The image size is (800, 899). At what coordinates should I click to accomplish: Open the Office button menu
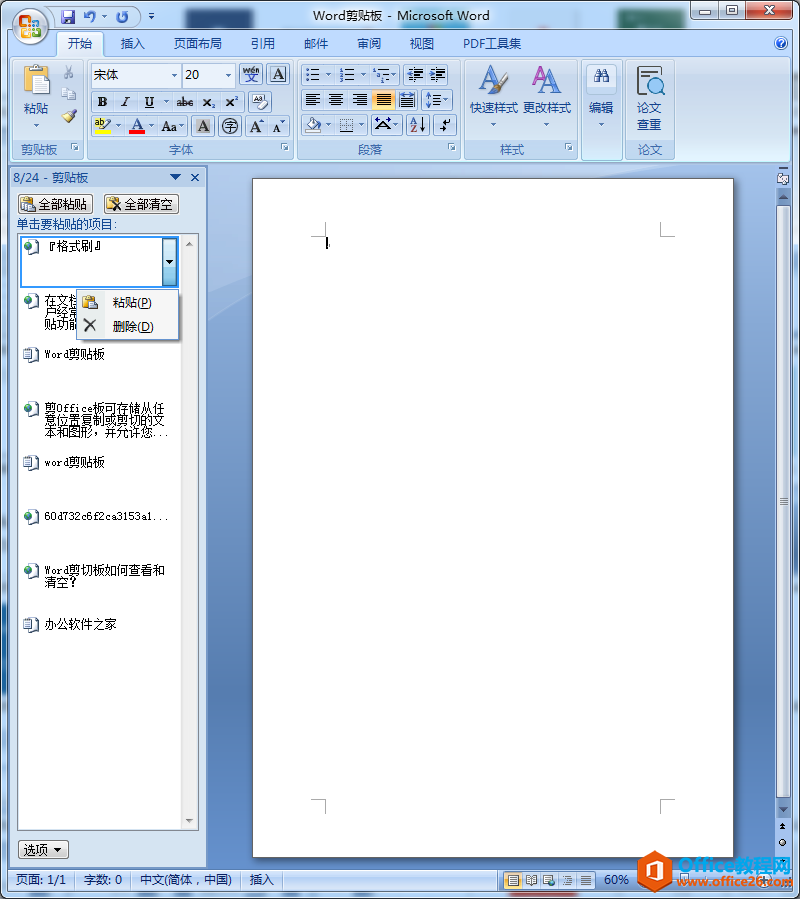(30, 26)
